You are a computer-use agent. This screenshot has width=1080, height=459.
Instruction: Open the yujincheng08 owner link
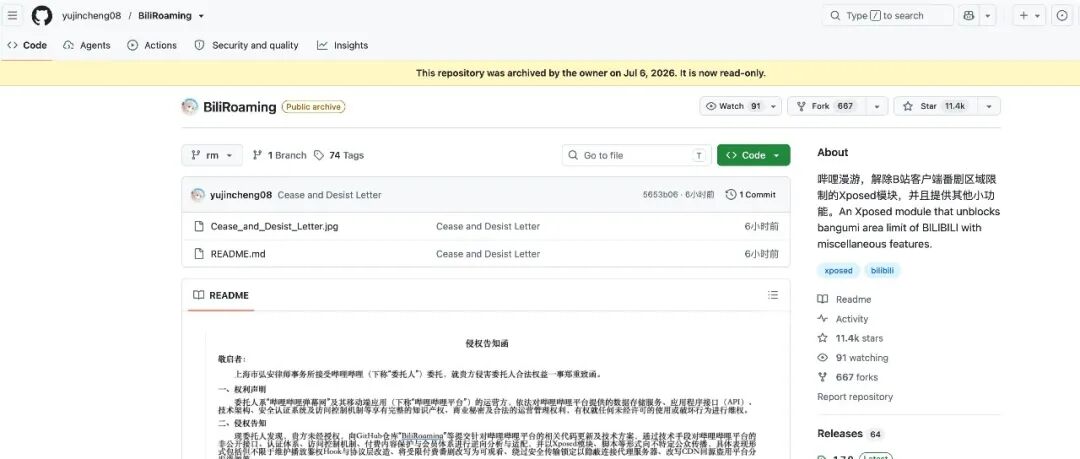(92, 15)
